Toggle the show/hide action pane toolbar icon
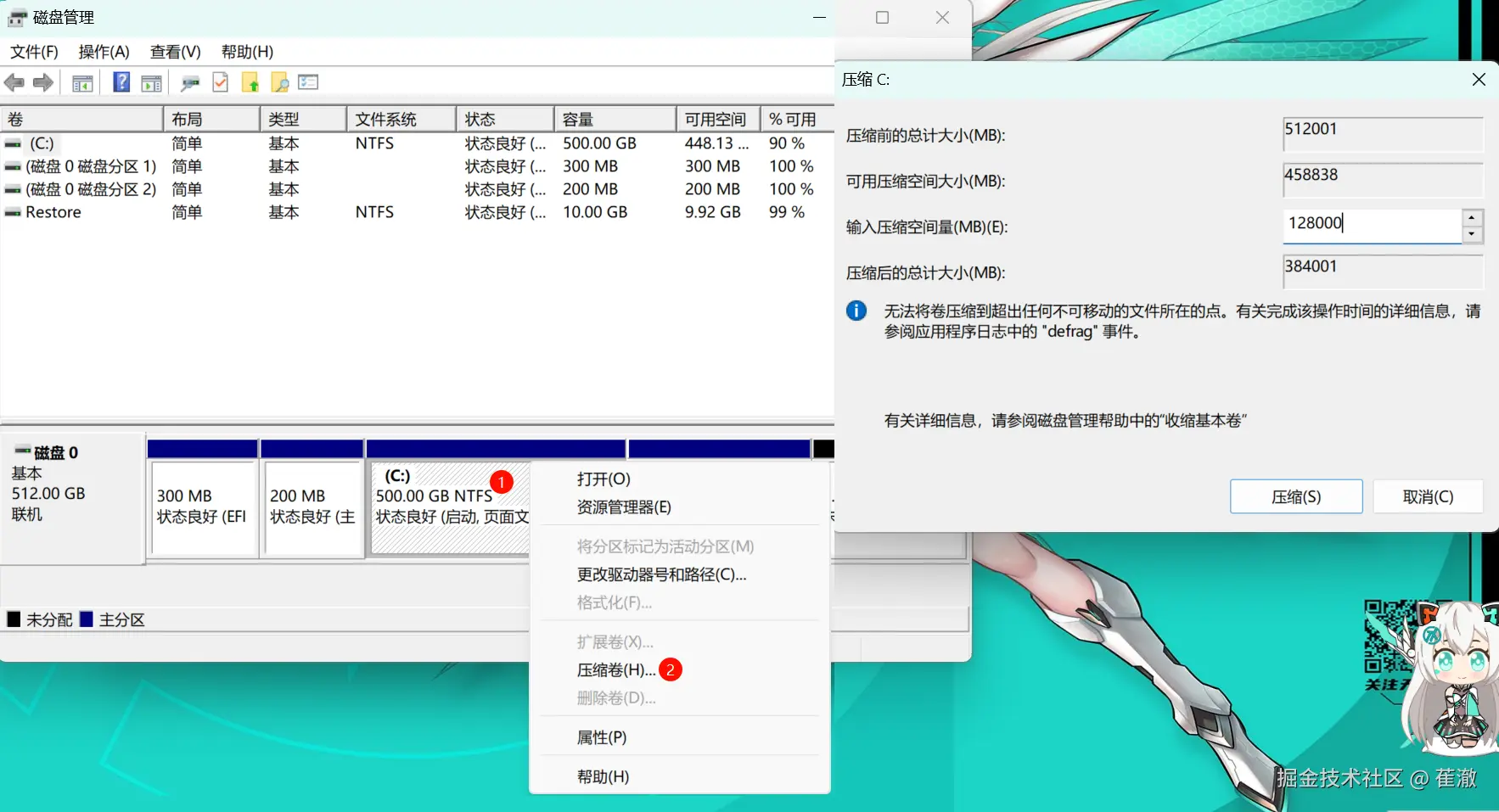This screenshot has width=1499, height=812. click(x=151, y=83)
